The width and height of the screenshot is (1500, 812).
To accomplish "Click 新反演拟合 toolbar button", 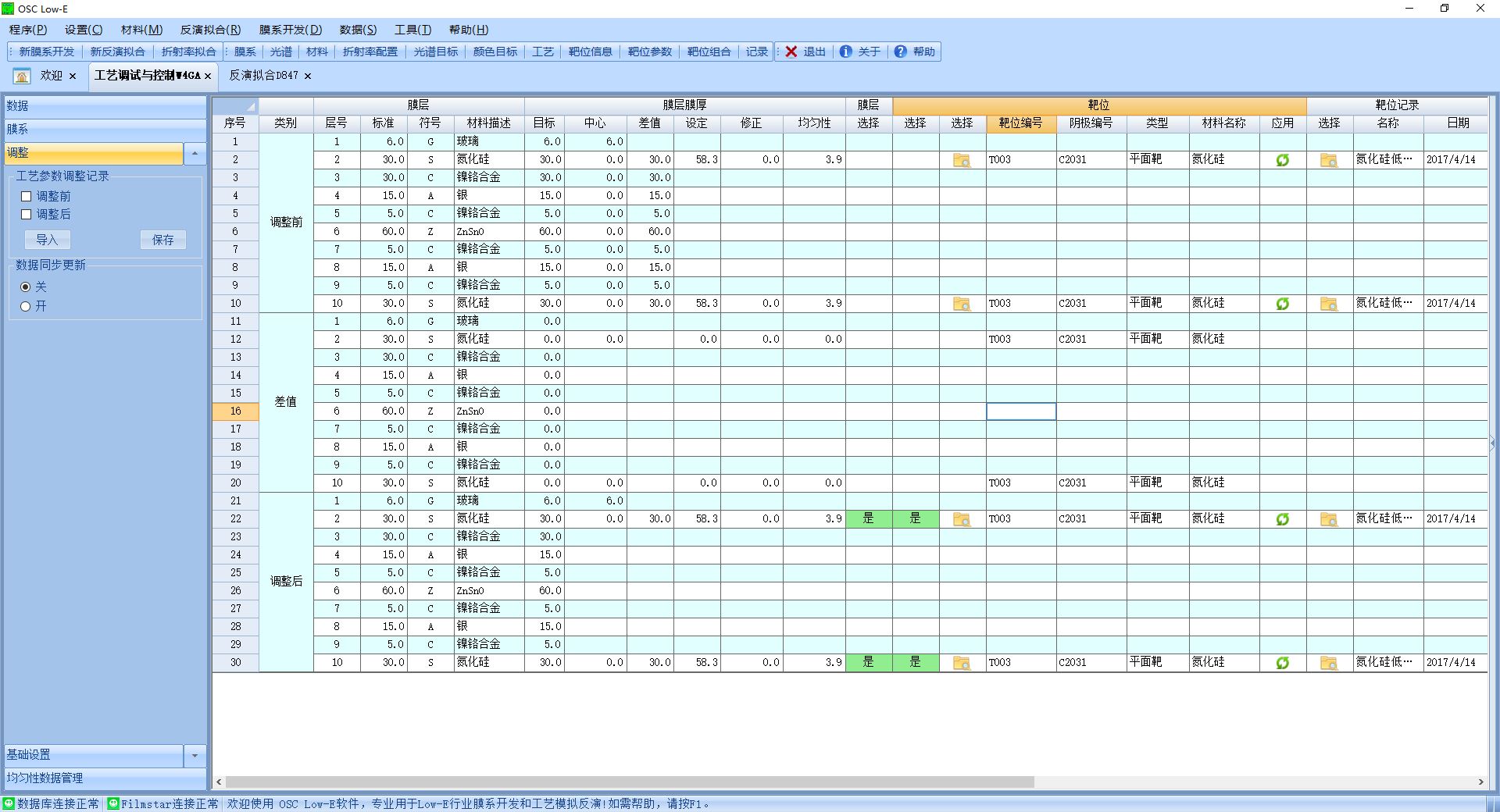I will (x=118, y=52).
